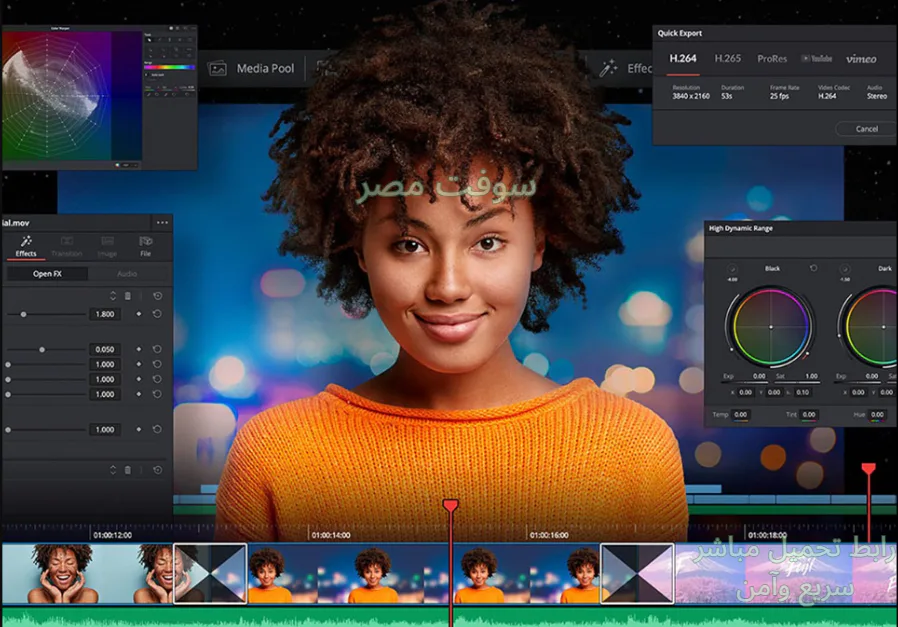Screen dimensions: 898x627
Task: Click the High Dynamic Range panel title
Action: (x=741, y=228)
